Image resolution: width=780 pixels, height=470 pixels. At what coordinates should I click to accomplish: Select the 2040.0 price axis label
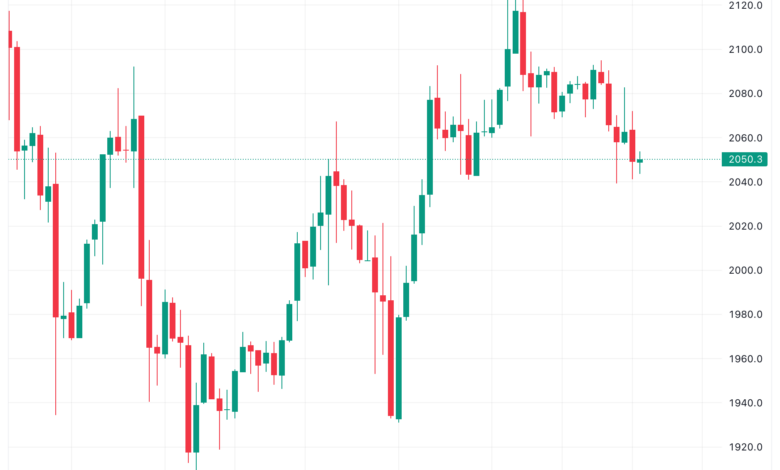pyautogui.click(x=745, y=182)
